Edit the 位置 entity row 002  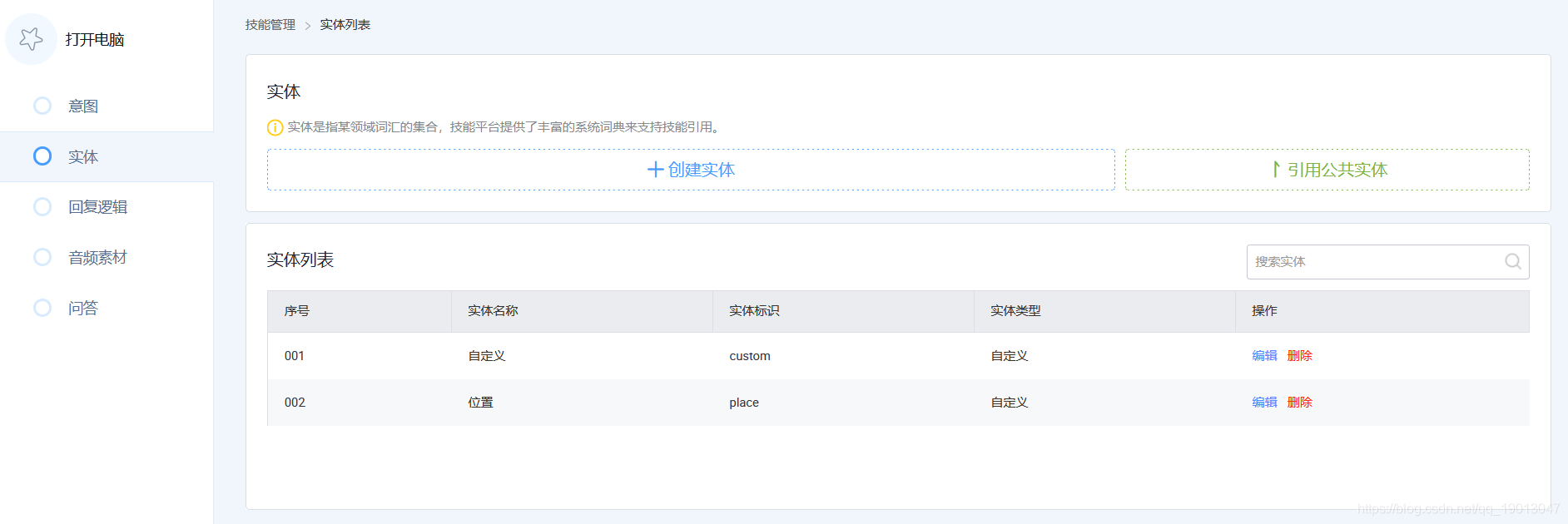(x=1264, y=403)
